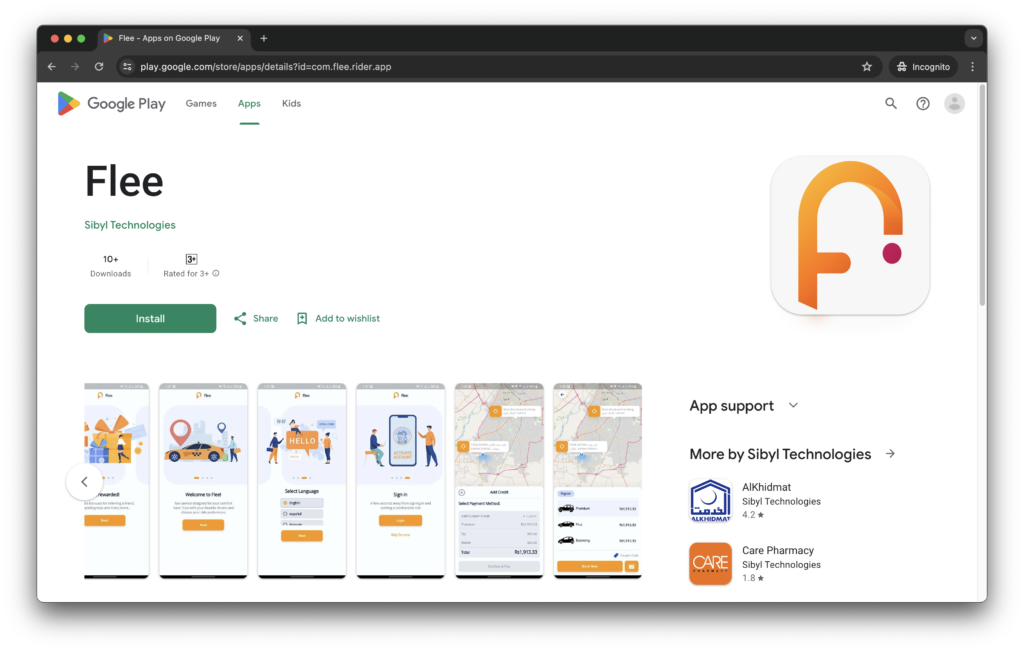This screenshot has width=1024, height=651.
Task: Close the Flee browser tab
Action: (240, 39)
